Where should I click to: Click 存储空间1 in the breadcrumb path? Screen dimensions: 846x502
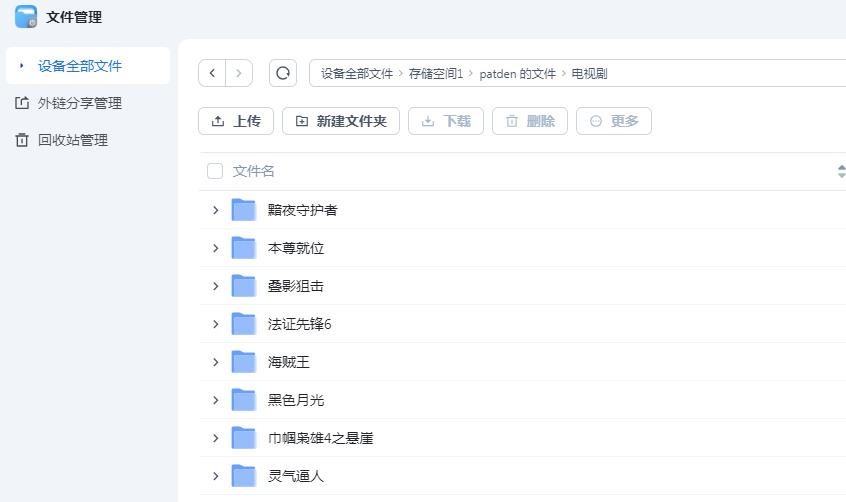click(x=436, y=73)
